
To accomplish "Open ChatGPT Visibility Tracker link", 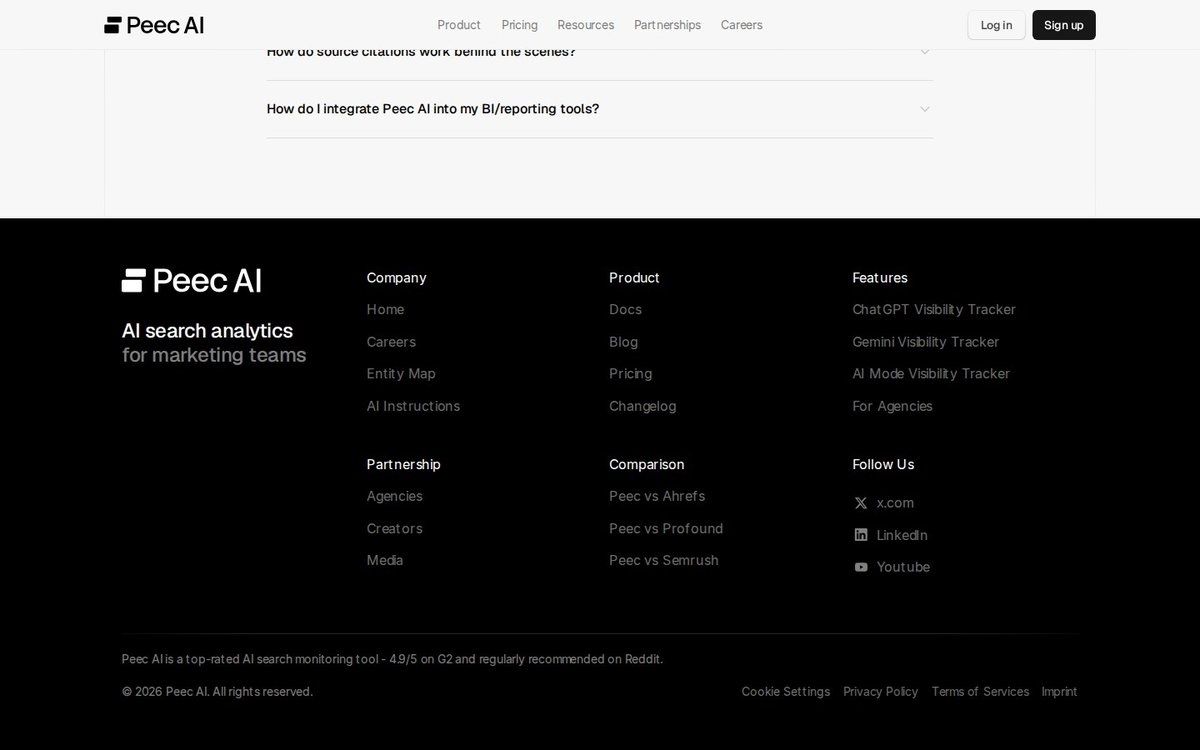I will click(934, 310).
